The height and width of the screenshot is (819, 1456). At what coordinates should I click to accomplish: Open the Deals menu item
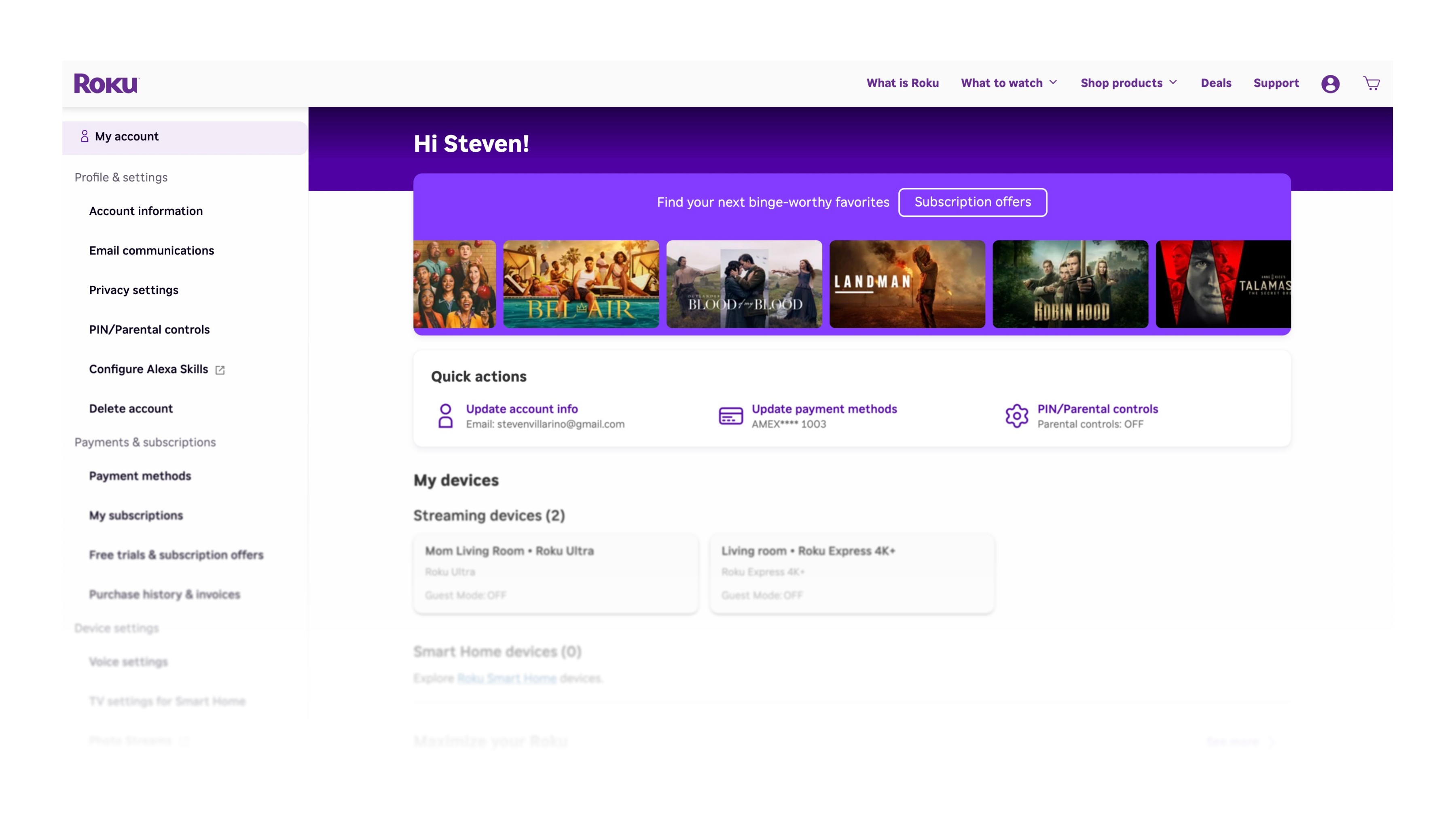(1216, 83)
